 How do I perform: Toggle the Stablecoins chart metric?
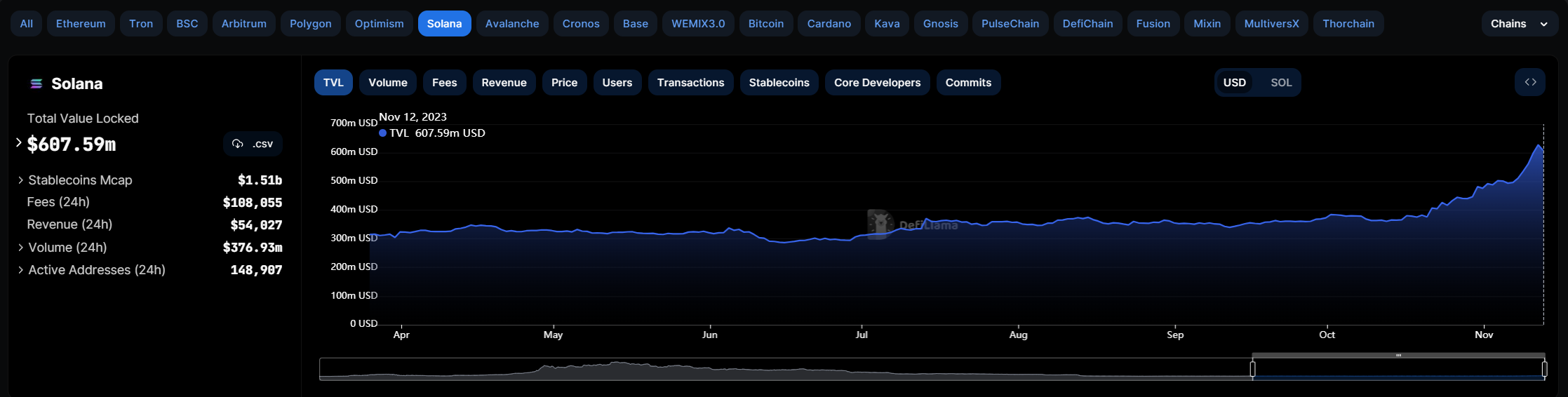pos(779,82)
